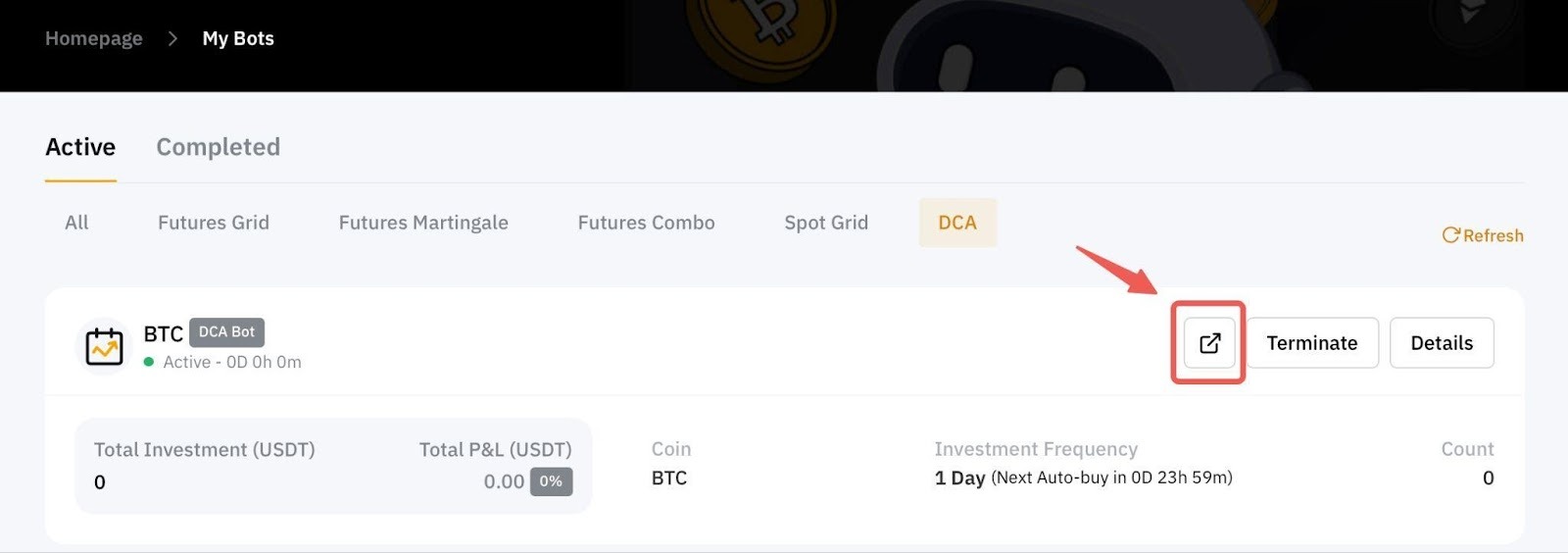The width and height of the screenshot is (1568, 553).
Task: Select the DCA filter tab
Action: coord(957,223)
